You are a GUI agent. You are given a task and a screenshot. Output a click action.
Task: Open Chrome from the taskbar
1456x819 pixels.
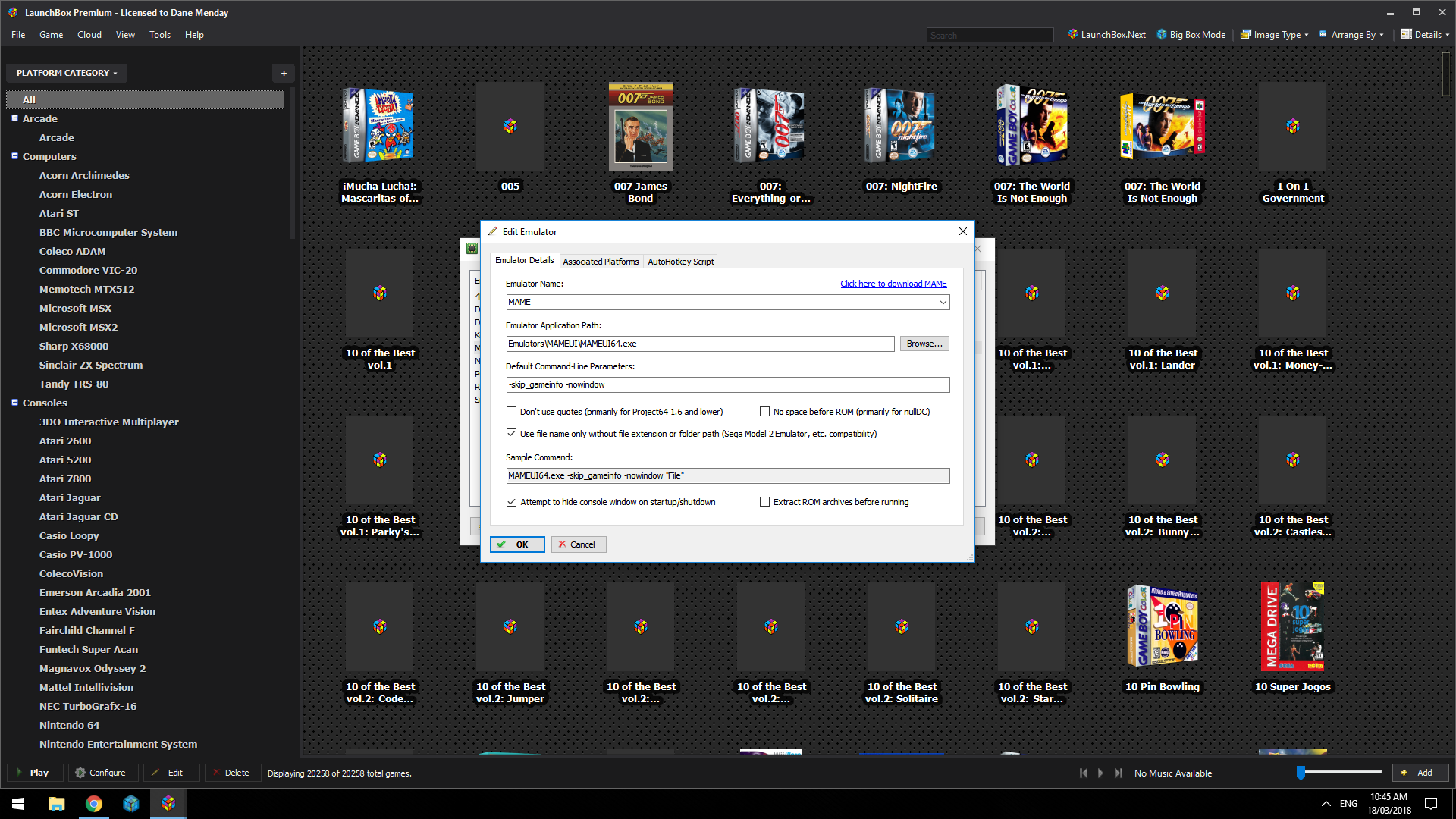[x=93, y=804]
